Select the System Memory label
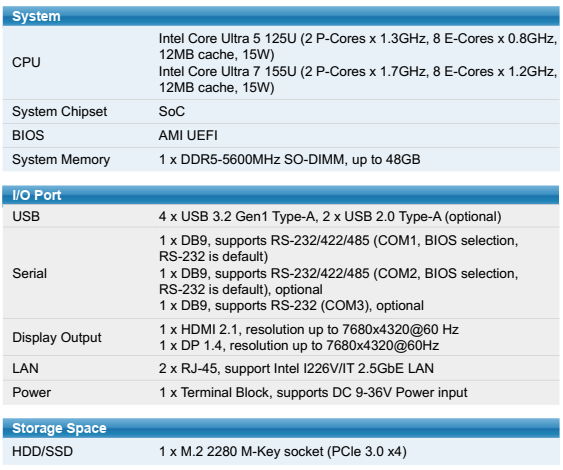The image size is (563, 470). click(x=61, y=159)
